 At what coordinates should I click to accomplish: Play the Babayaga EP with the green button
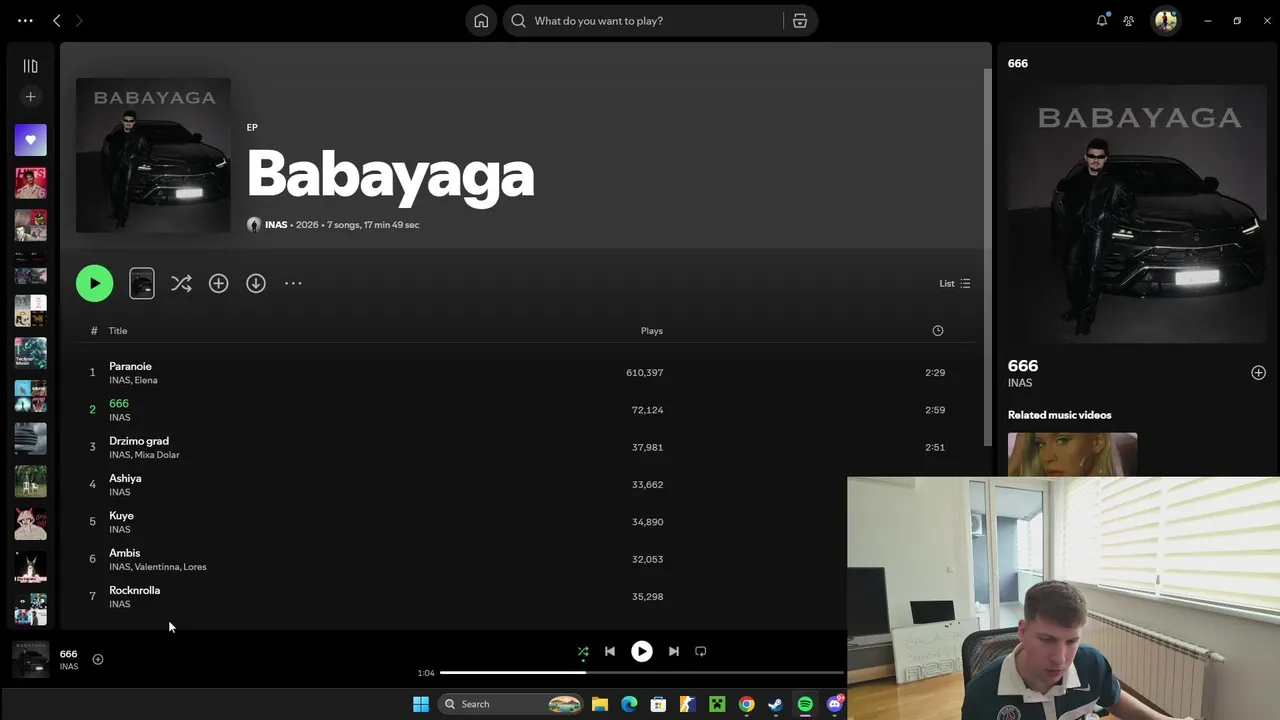pyautogui.click(x=95, y=283)
